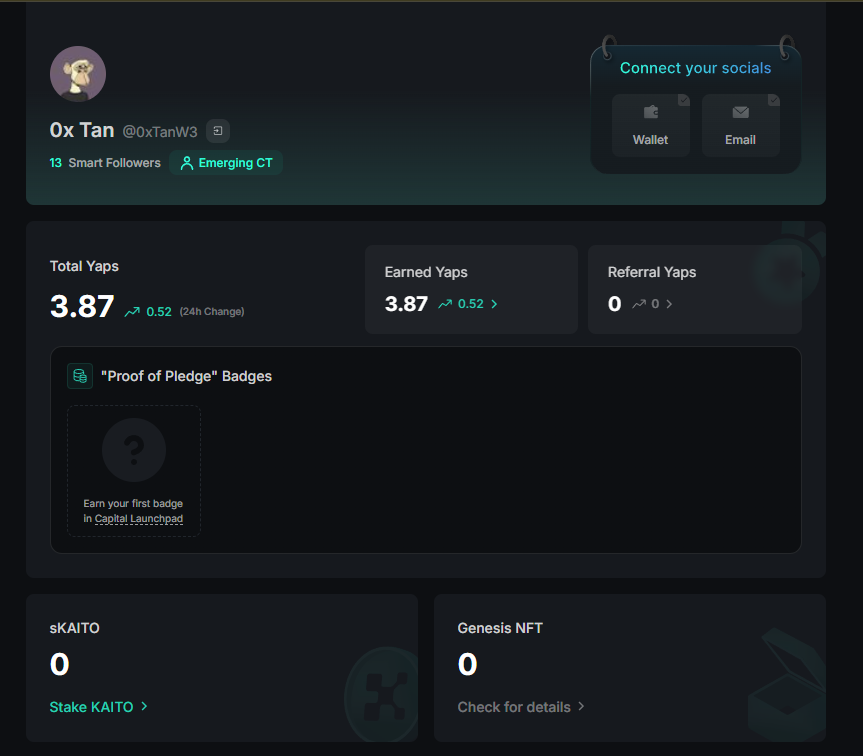Screen dimensions: 863x756
Task: Toggle the Email connected checkmark
Action: tap(773, 100)
